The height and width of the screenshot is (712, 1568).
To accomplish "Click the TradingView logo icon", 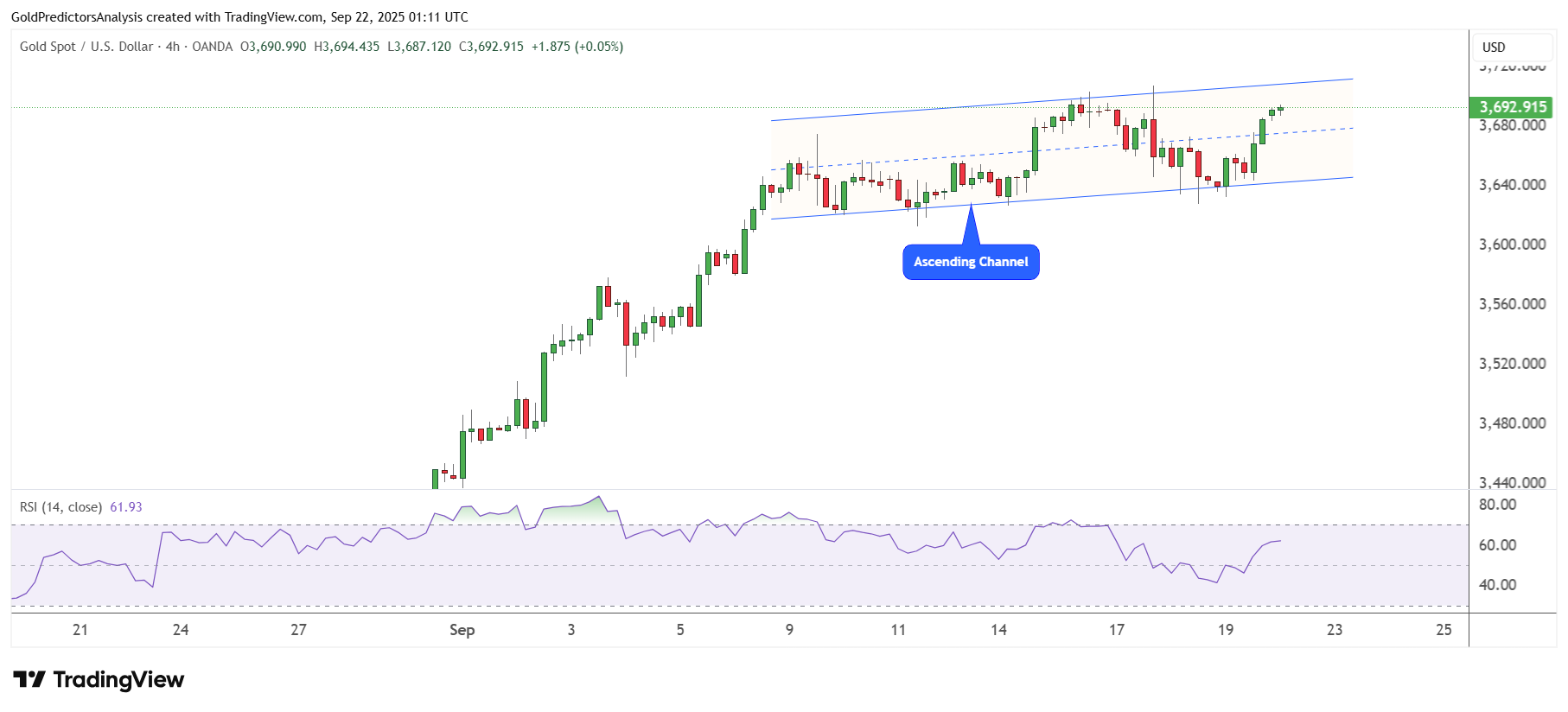I will point(29,680).
